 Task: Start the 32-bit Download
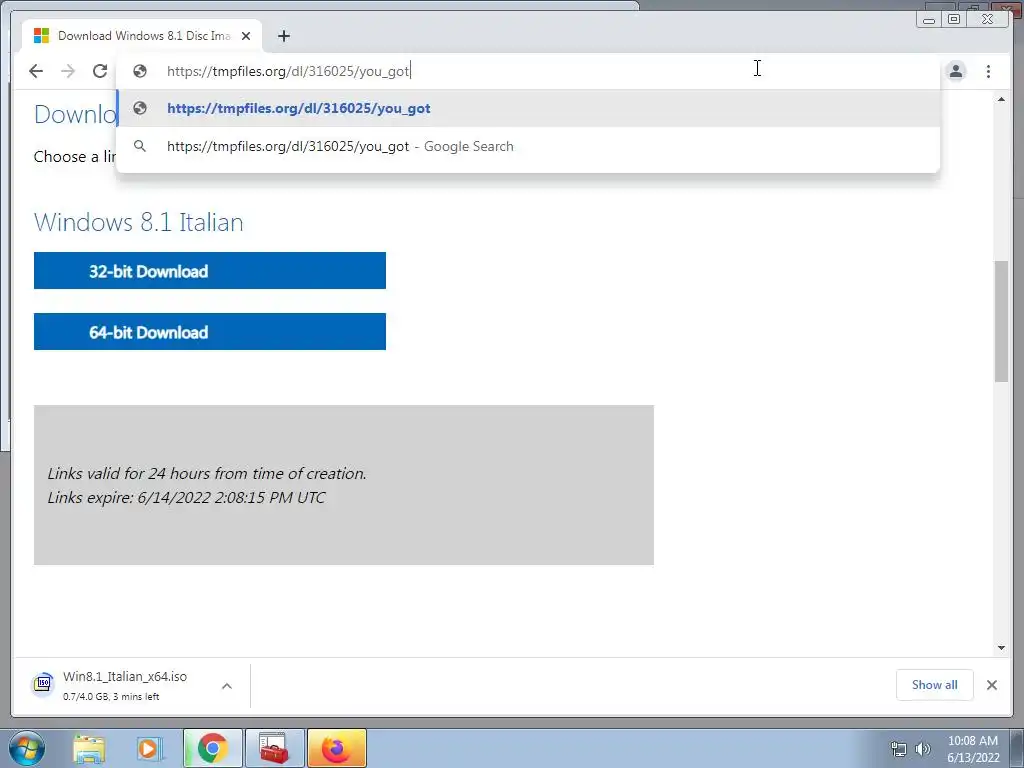tap(210, 270)
